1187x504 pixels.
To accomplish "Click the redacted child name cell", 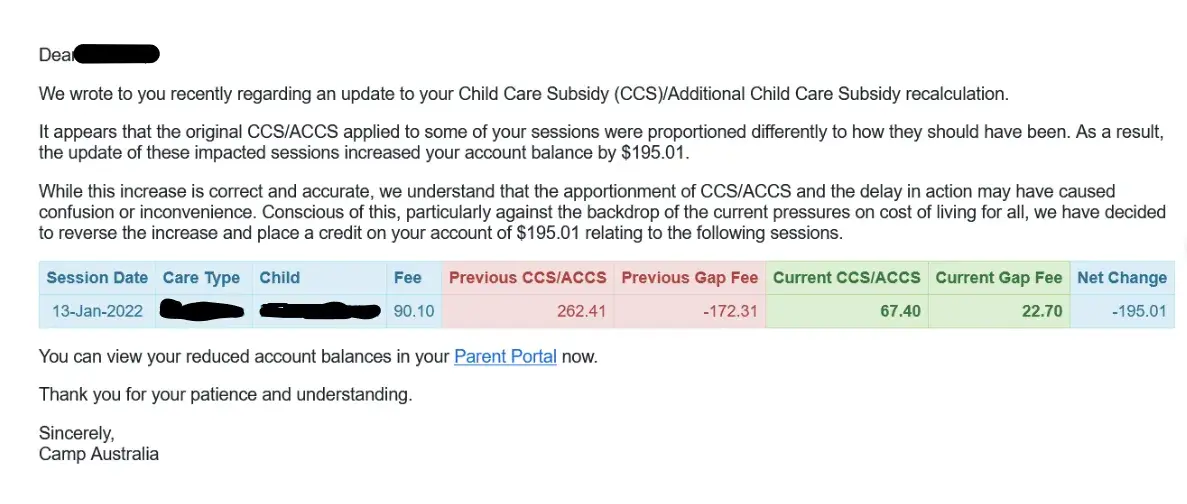I will [x=320, y=312].
